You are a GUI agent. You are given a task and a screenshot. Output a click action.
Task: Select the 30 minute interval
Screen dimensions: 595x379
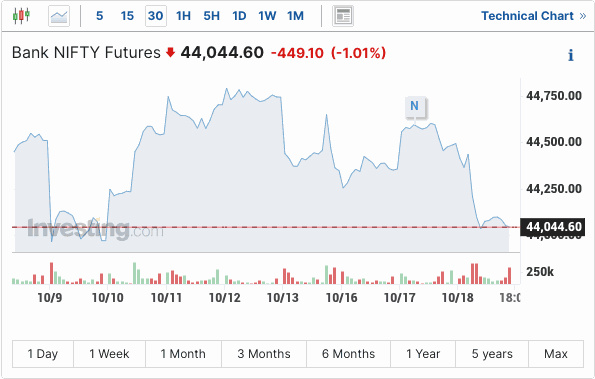[x=156, y=16]
